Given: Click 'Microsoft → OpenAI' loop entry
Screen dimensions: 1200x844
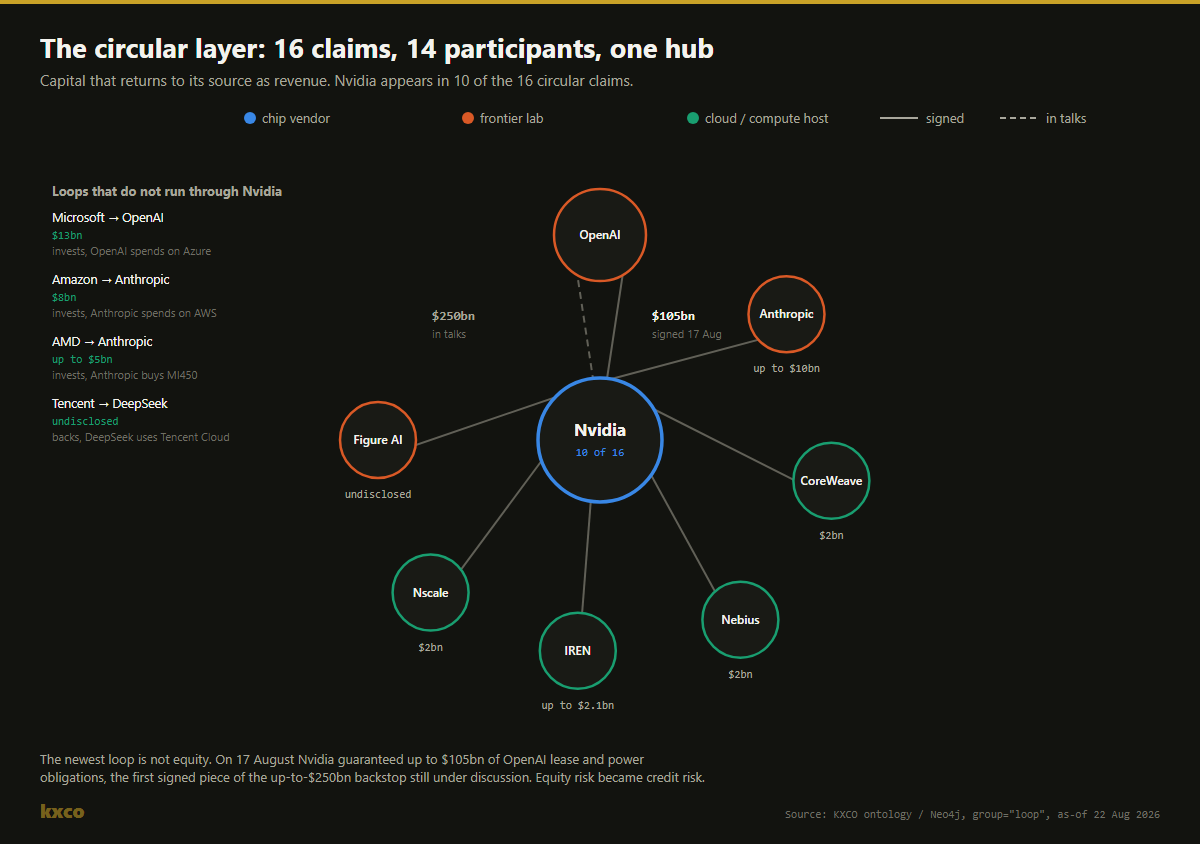Looking at the screenshot, I should 108,217.
